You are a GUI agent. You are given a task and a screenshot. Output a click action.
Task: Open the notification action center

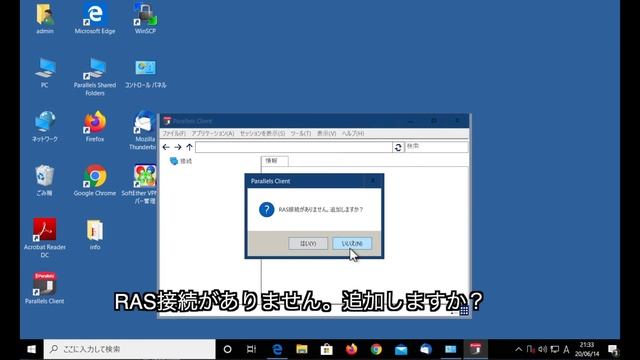[613, 349]
